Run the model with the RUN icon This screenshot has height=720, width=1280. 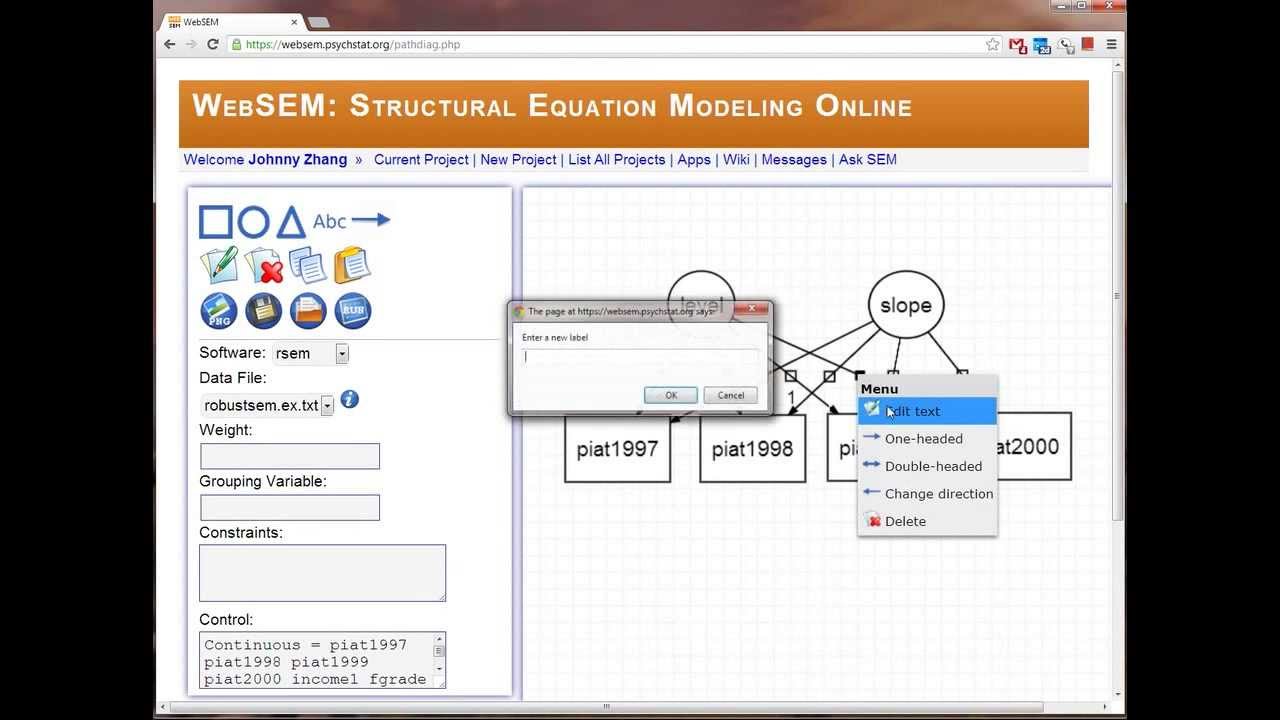(x=353, y=311)
